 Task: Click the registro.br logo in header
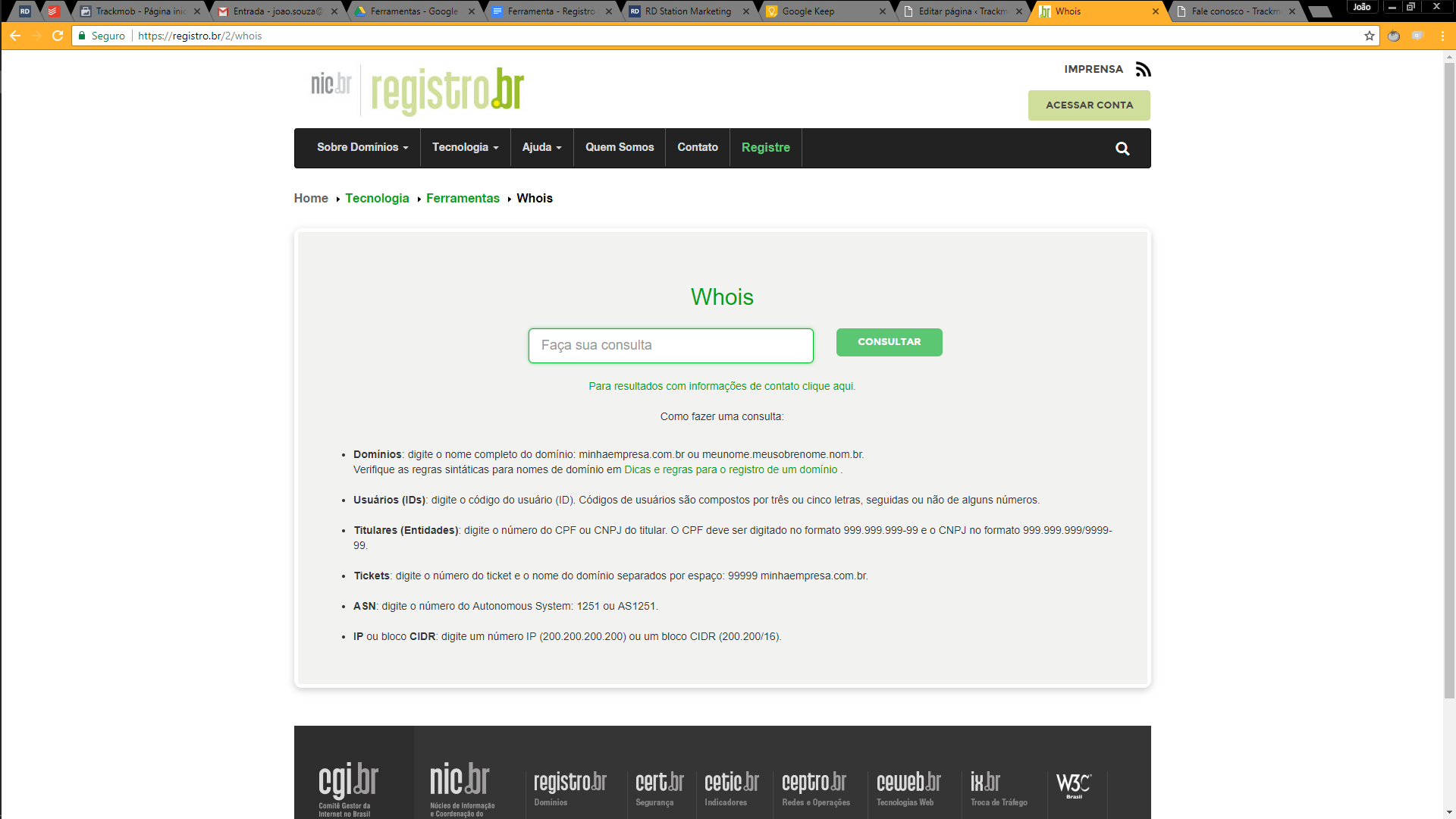point(447,91)
